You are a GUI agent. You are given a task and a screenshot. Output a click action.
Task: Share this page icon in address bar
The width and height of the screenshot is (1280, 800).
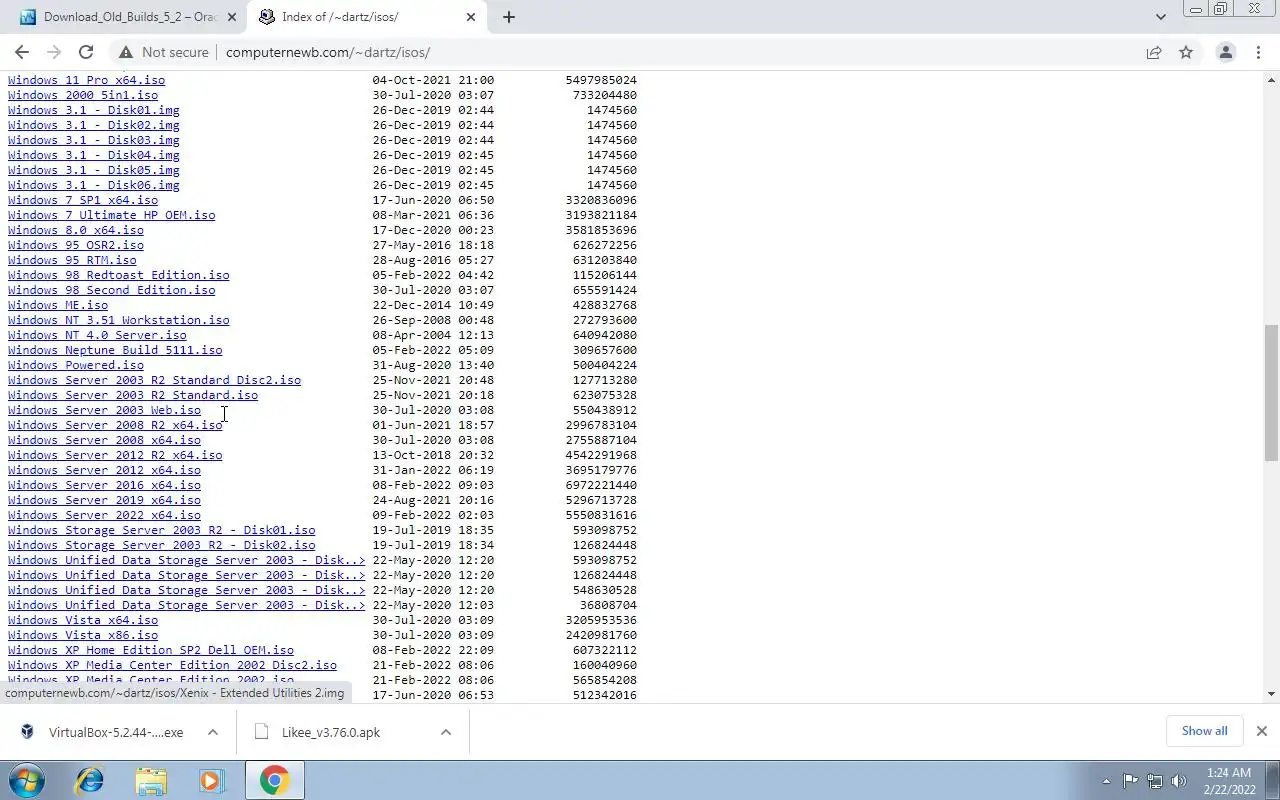1154,52
